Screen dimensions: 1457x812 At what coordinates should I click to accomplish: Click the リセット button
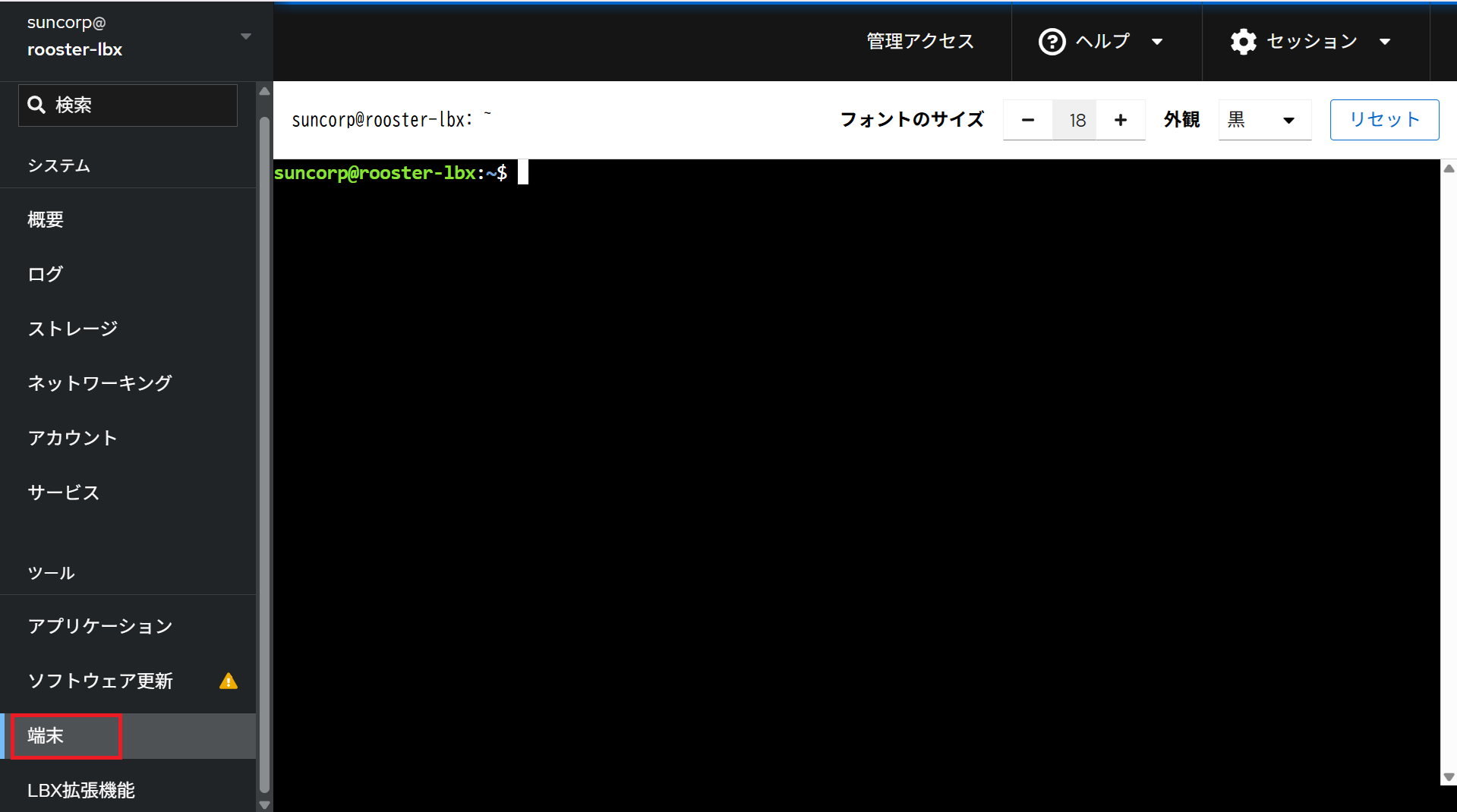coord(1383,120)
